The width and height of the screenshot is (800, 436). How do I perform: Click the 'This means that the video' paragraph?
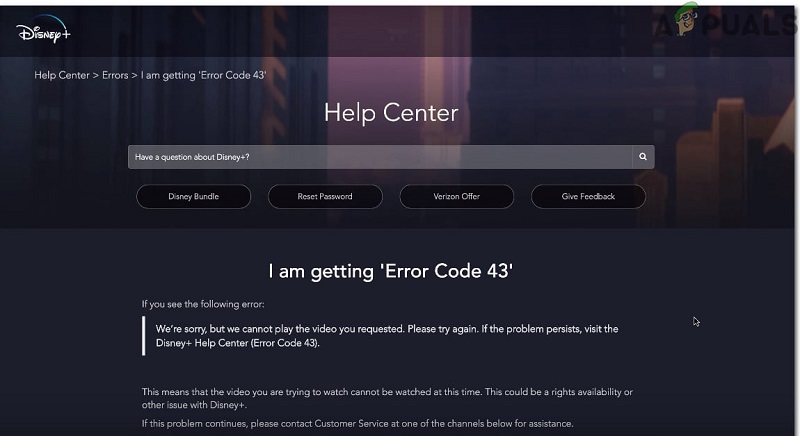(x=387, y=398)
